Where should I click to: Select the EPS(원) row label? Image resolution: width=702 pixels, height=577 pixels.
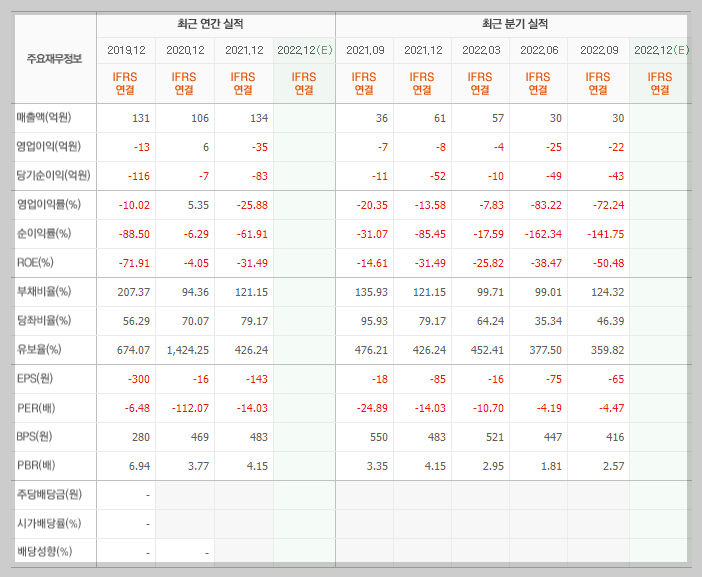click(35, 378)
